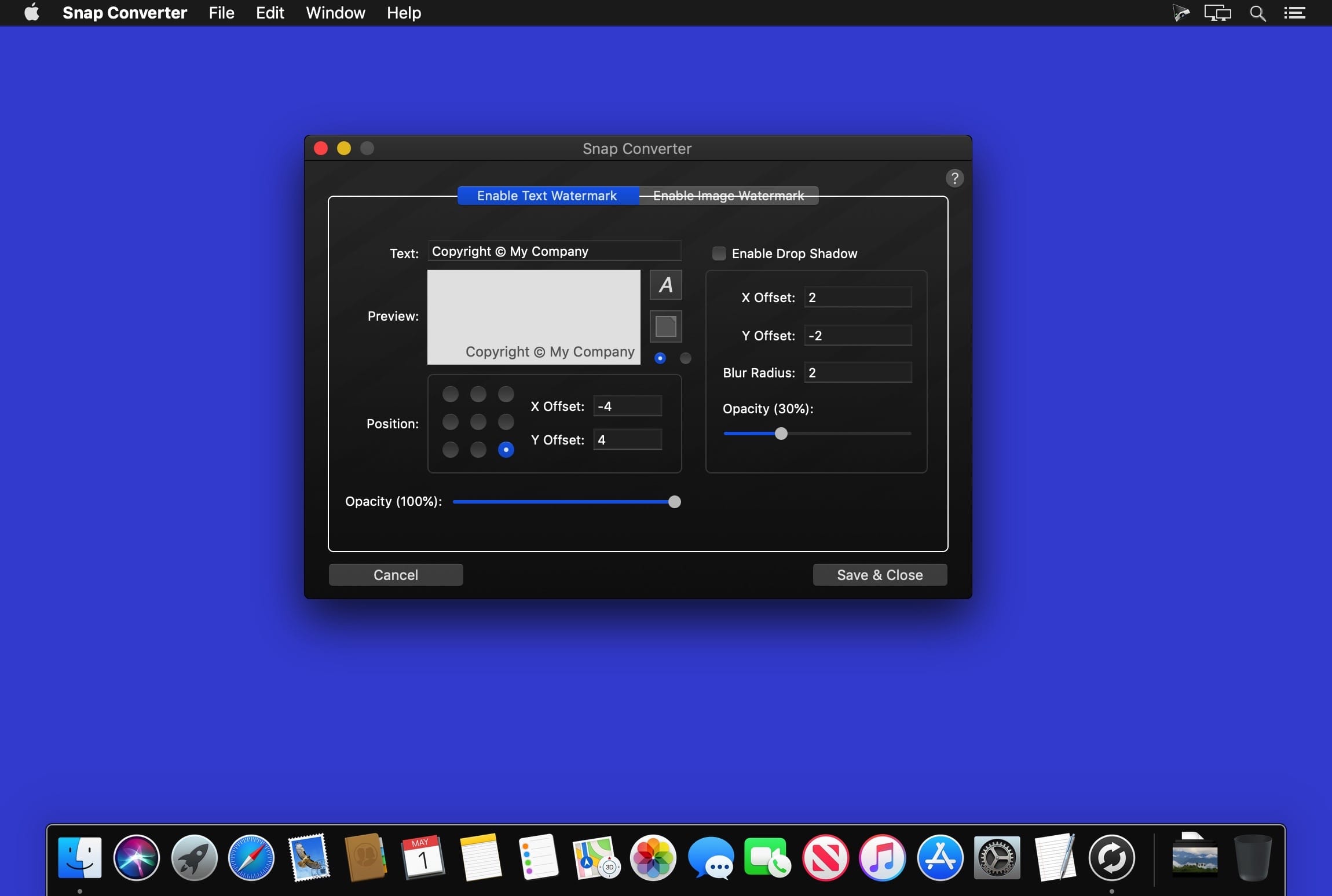Image resolution: width=1332 pixels, height=896 pixels.
Task: Launch Siri from the Dock
Action: click(x=137, y=858)
